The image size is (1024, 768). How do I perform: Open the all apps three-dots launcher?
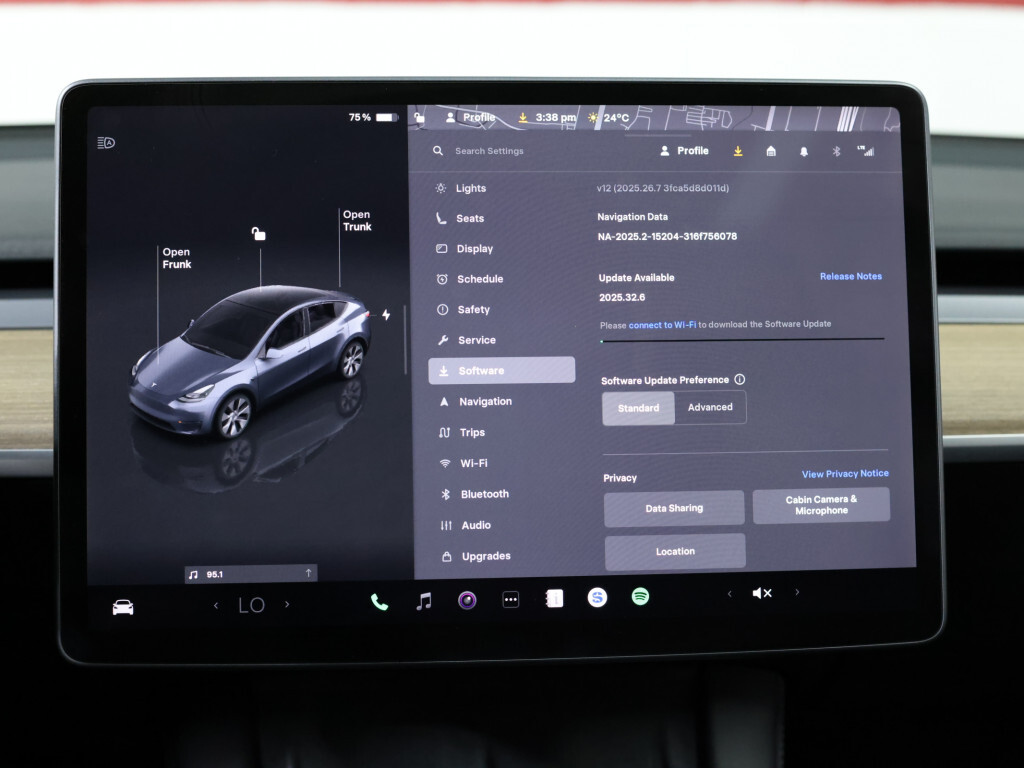click(511, 600)
